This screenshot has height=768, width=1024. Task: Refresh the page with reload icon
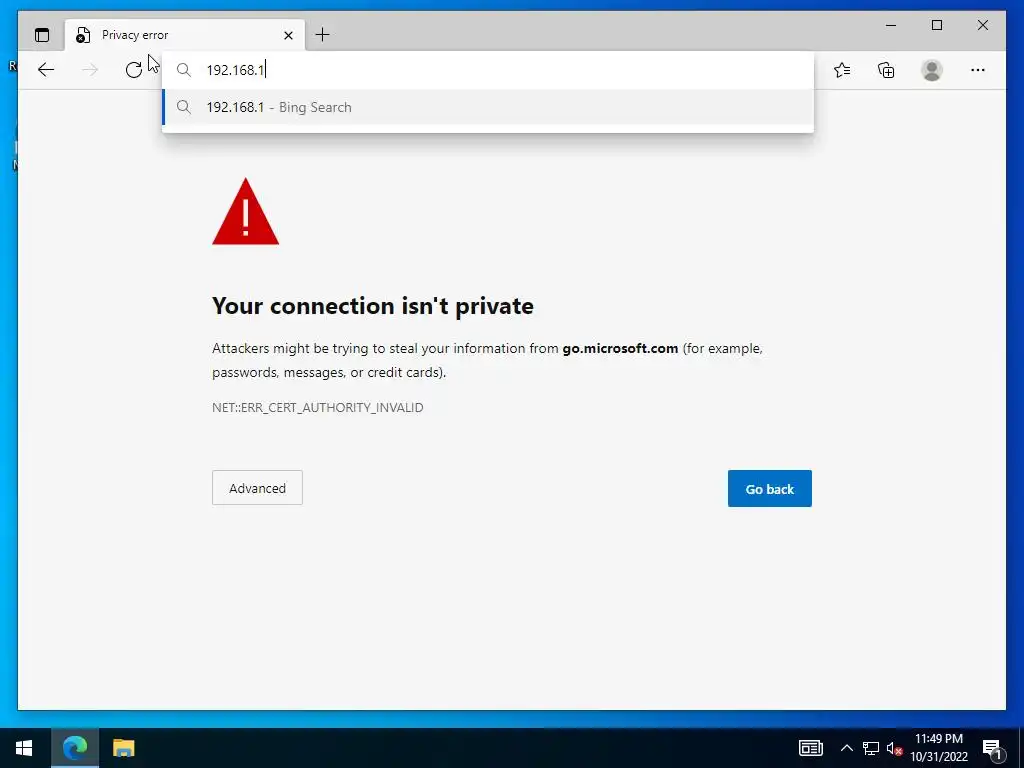coord(134,70)
